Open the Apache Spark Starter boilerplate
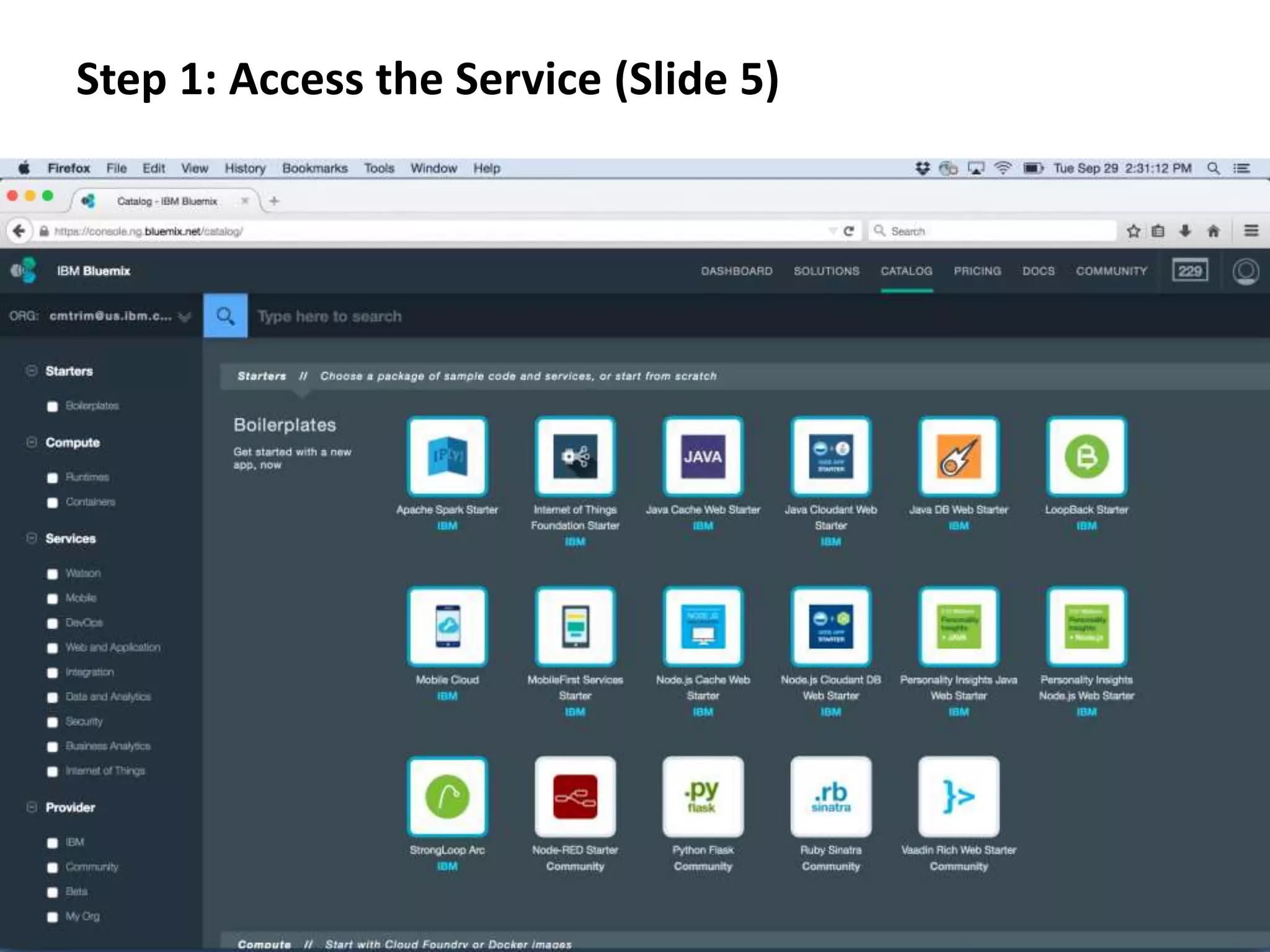The height and width of the screenshot is (952, 1270). 447,457
